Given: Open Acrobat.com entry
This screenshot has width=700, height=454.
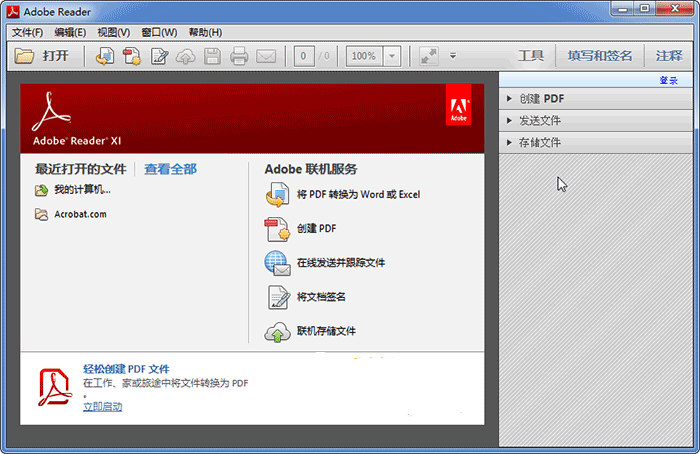Looking at the screenshot, I should click(x=80, y=214).
